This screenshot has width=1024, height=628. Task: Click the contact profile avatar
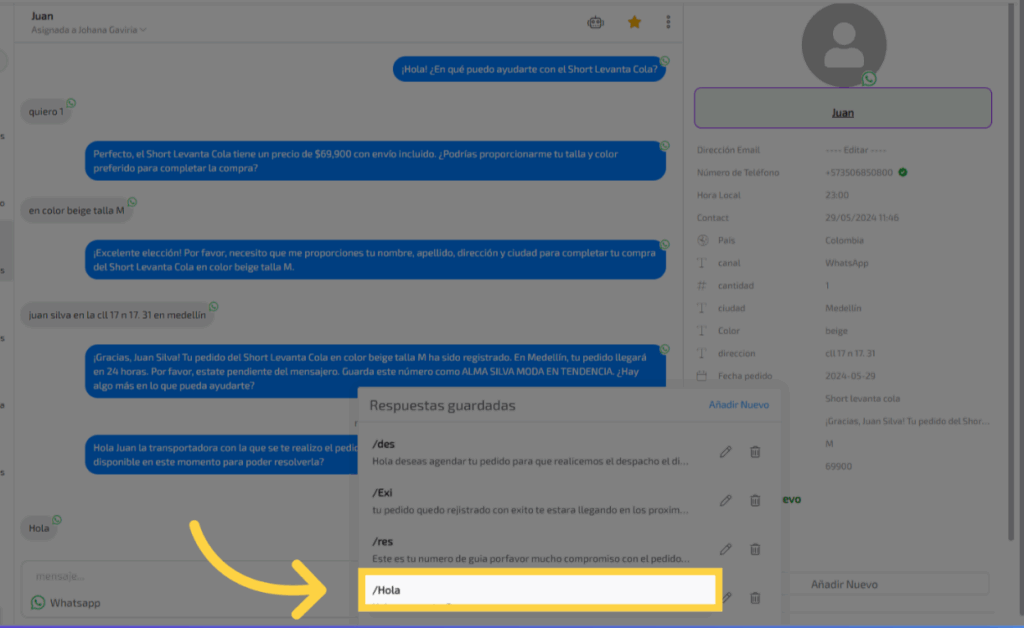(843, 43)
